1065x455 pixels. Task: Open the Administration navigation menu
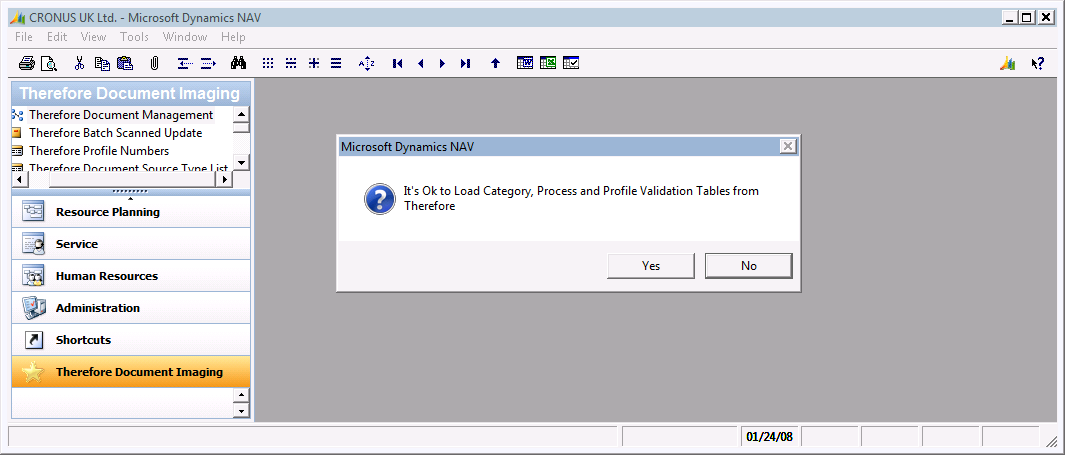pyautogui.click(x=131, y=308)
